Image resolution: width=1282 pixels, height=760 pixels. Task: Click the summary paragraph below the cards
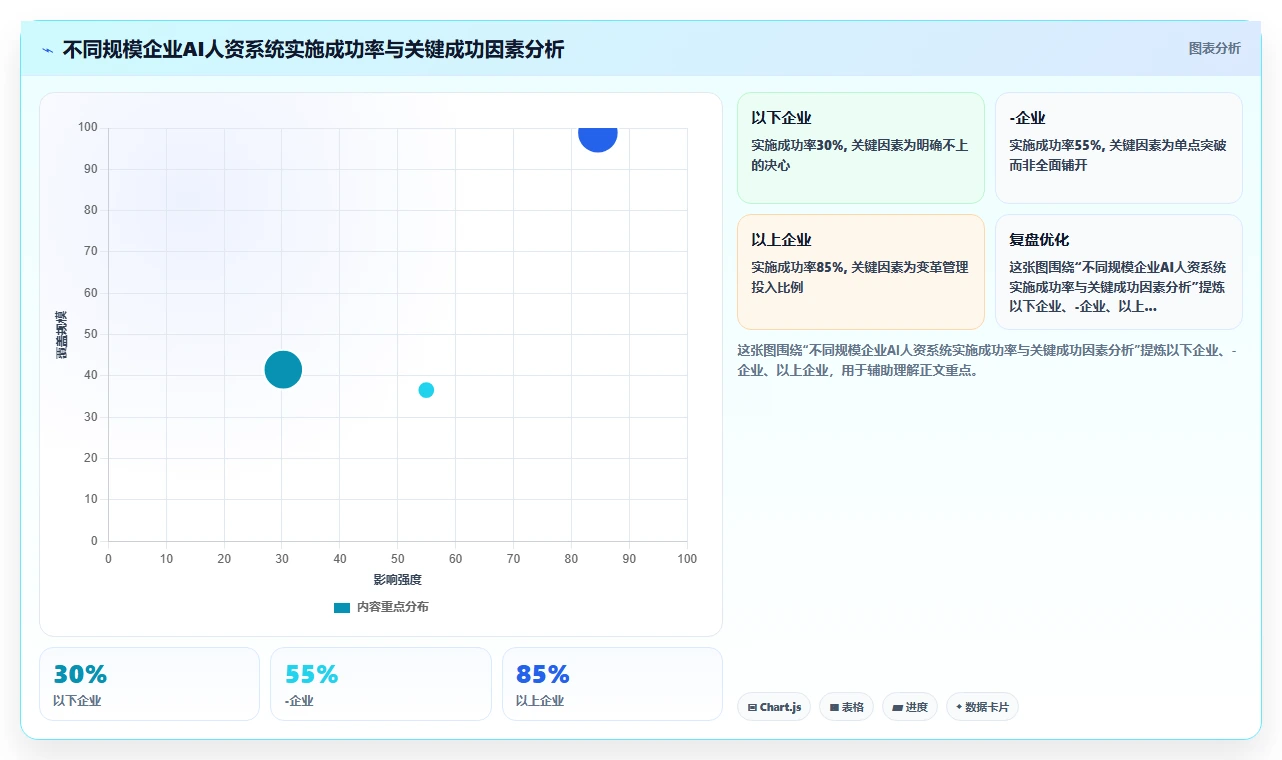[x=988, y=360]
